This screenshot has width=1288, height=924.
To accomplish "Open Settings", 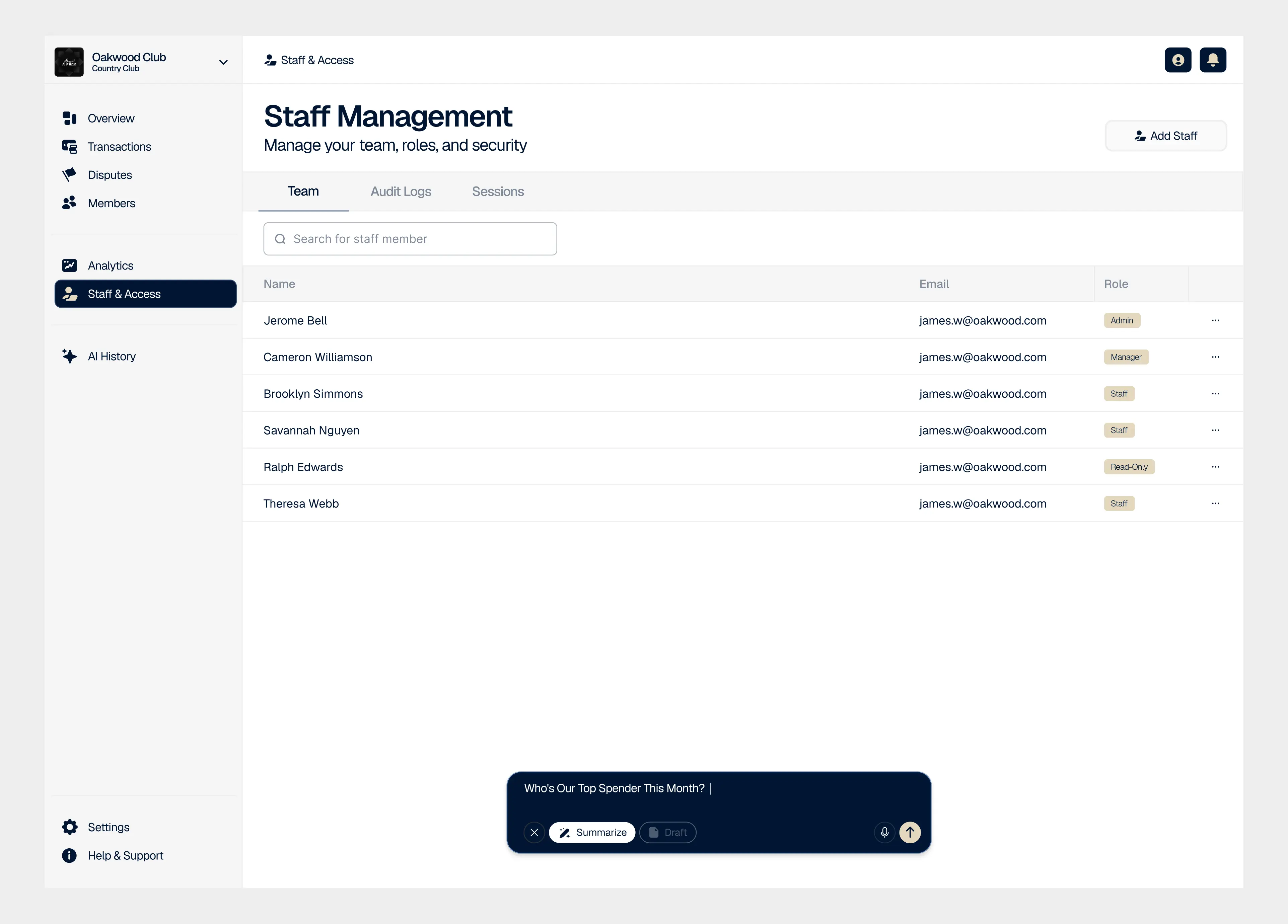I will coord(108,827).
